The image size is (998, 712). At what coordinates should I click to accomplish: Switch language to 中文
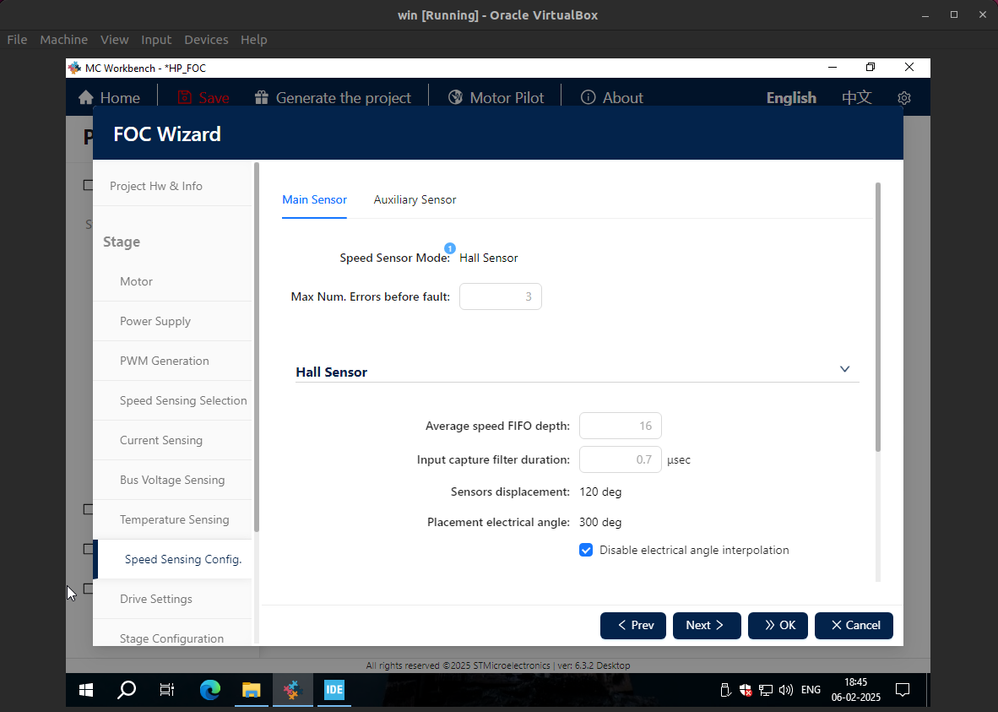[x=857, y=97]
